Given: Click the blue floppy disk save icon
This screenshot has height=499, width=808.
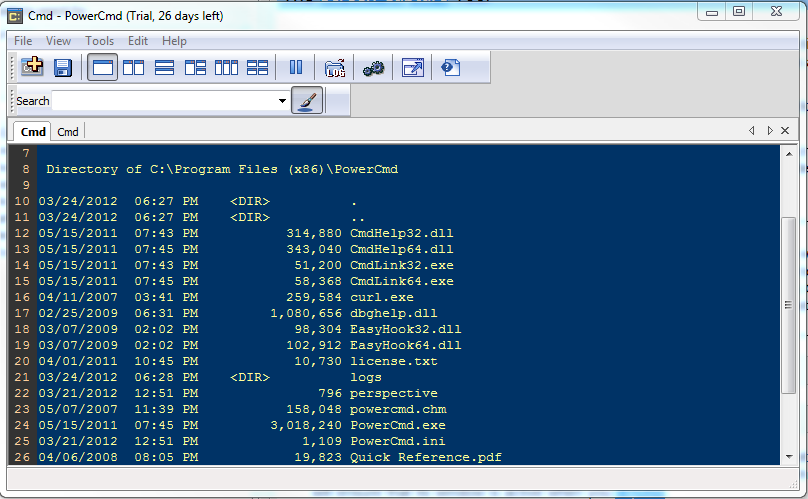Looking at the screenshot, I should pos(63,68).
